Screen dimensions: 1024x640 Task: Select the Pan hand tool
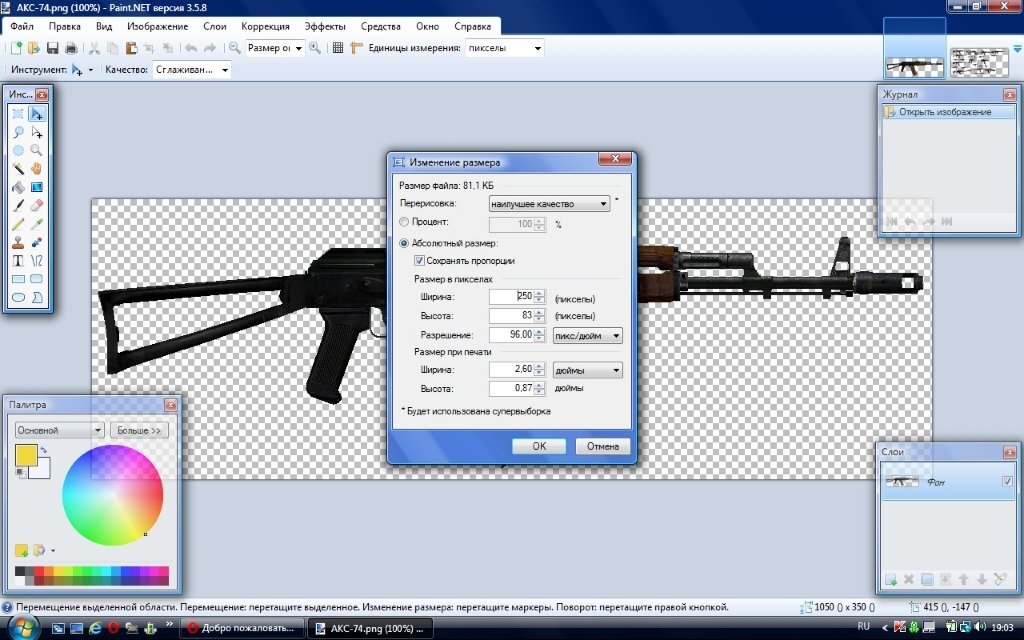pyautogui.click(x=37, y=168)
